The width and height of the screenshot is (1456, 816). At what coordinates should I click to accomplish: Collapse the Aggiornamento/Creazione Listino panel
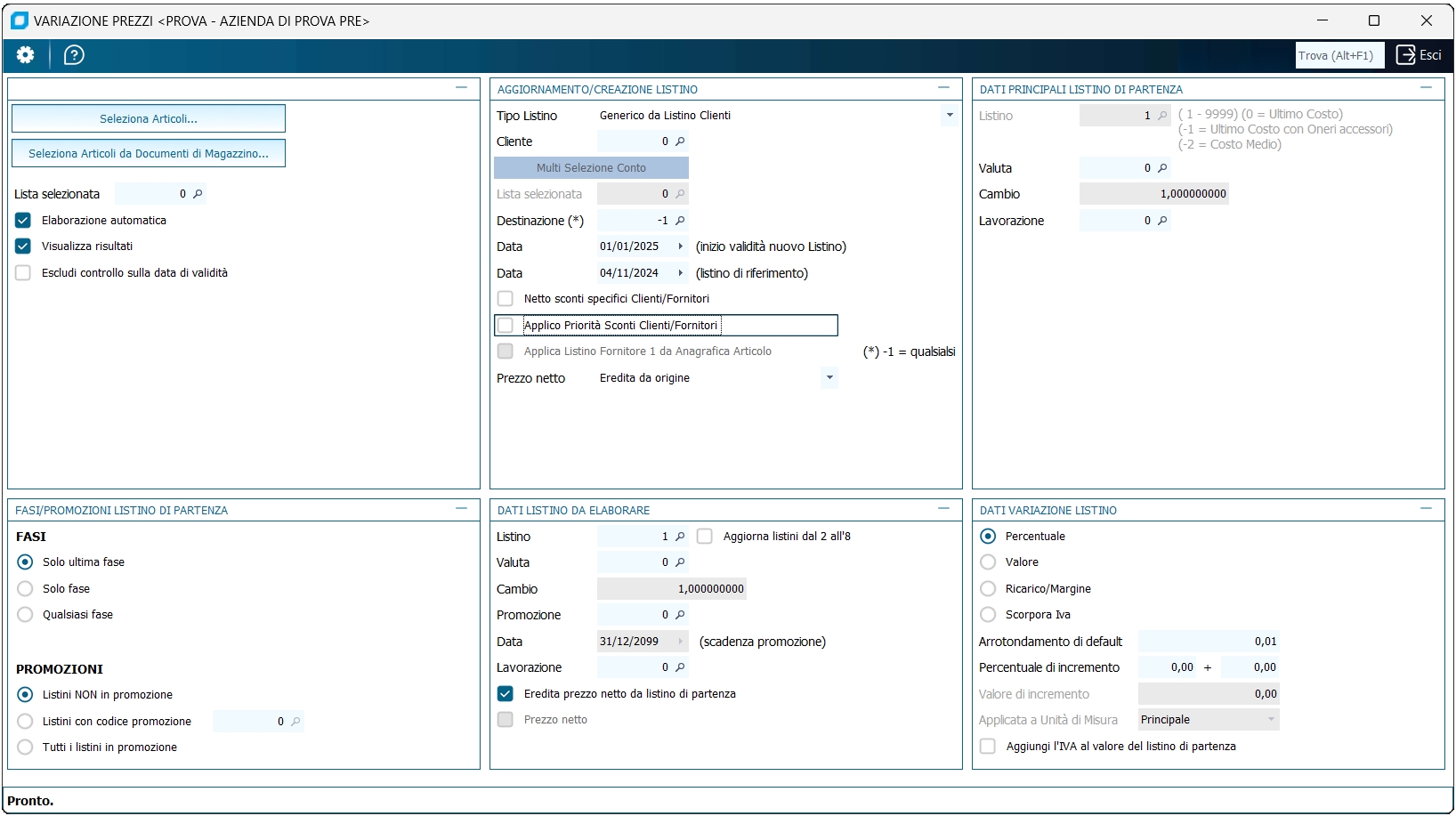coord(943,88)
